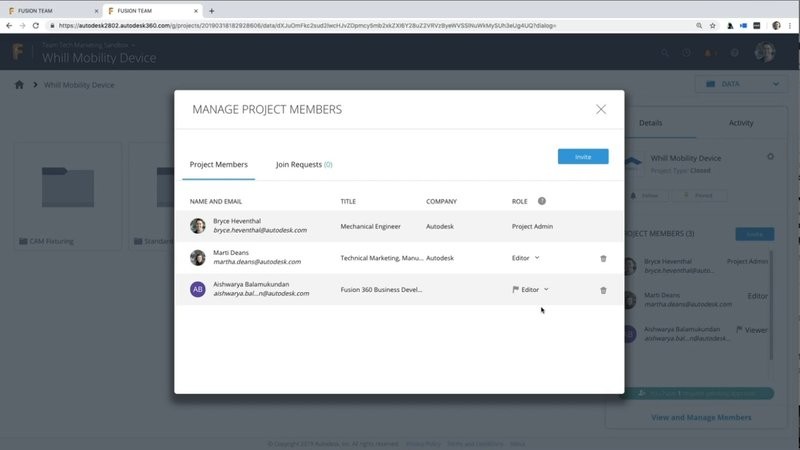Select the Project Members tab
The height and width of the screenshot is (450, 800).
(x=219, y=164)
